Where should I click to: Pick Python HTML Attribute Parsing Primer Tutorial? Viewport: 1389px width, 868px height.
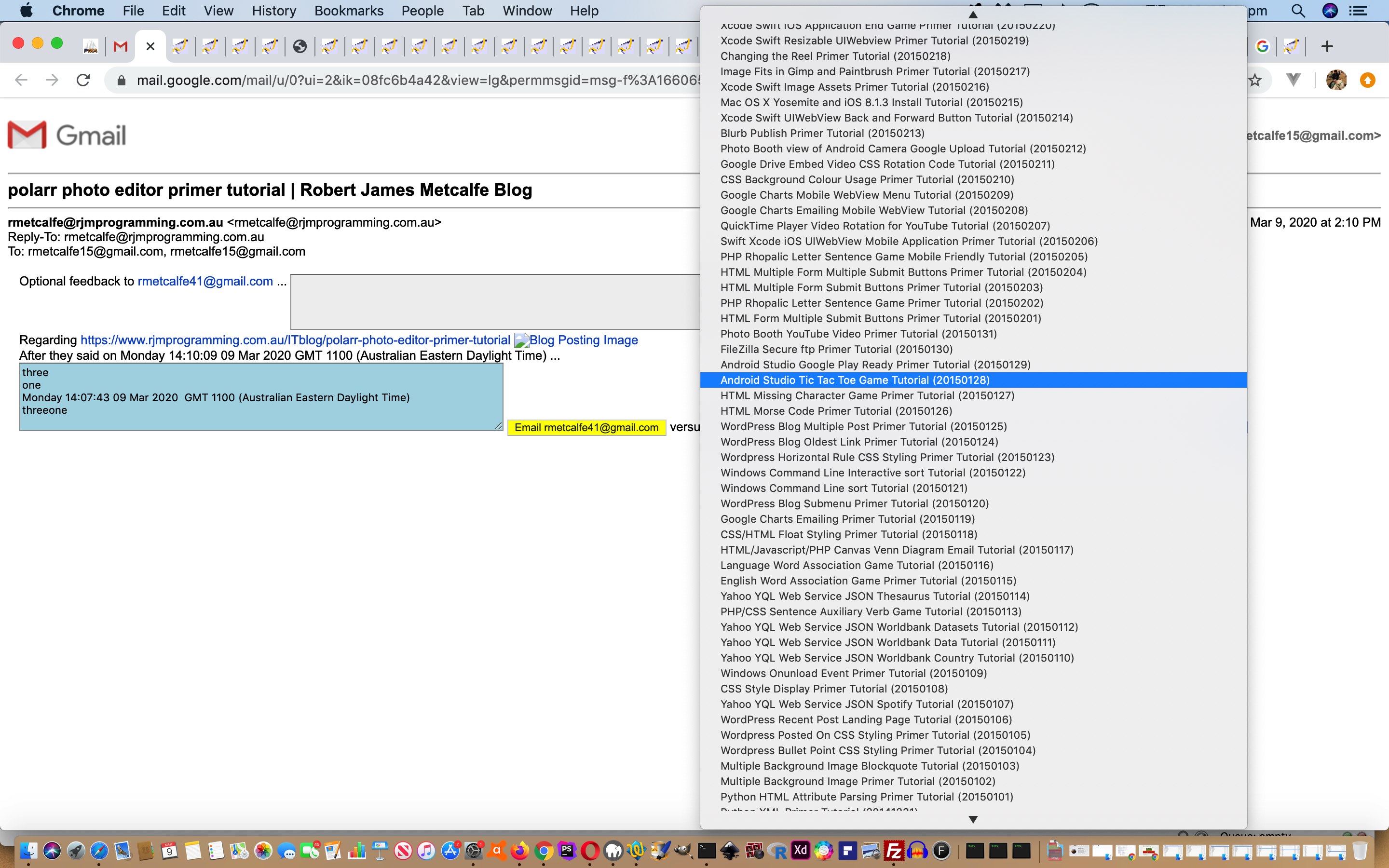click(x=973, y=797)
